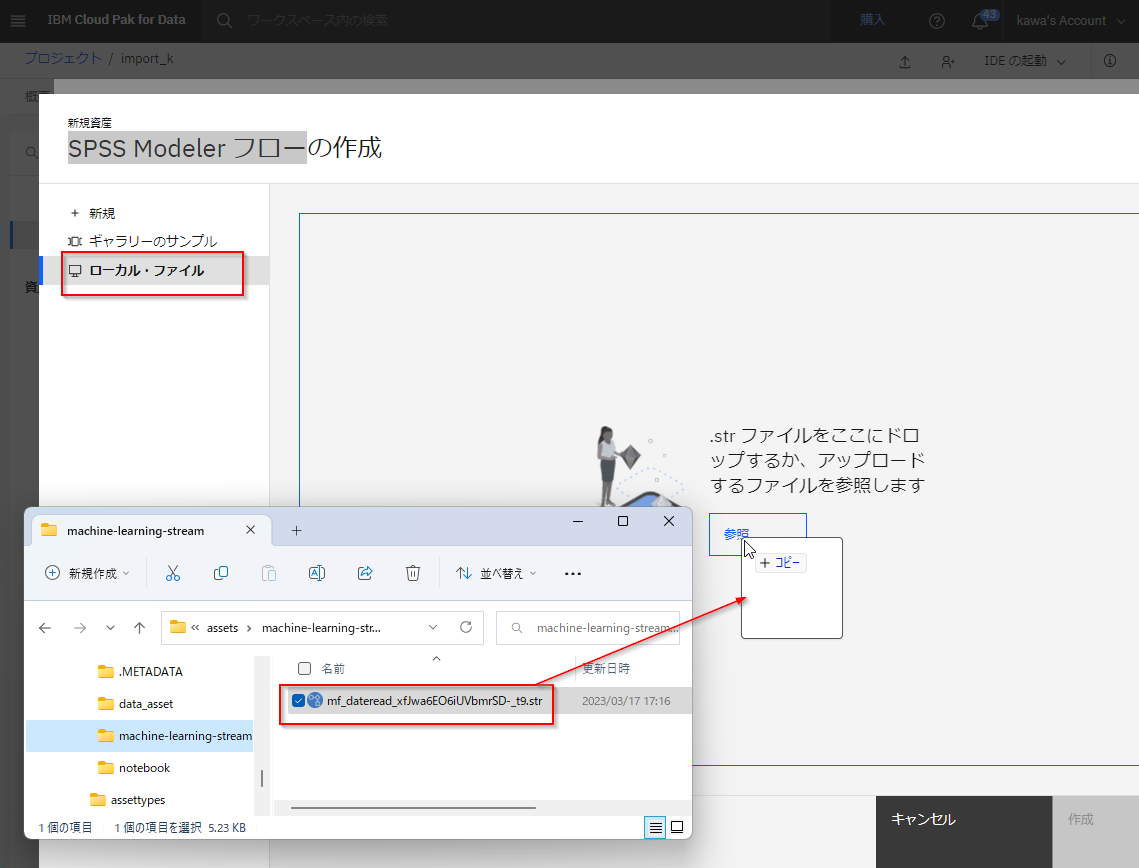This screenshot has height=868, width=1139.
Task: Expand the address bar history dropdown
Action: coord(433,627)
